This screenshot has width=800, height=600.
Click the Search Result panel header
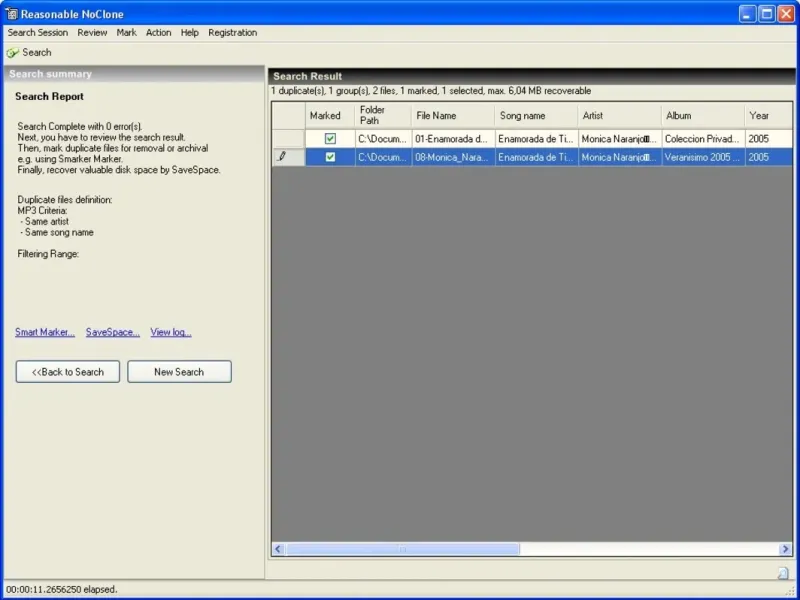tap(532, 76)
